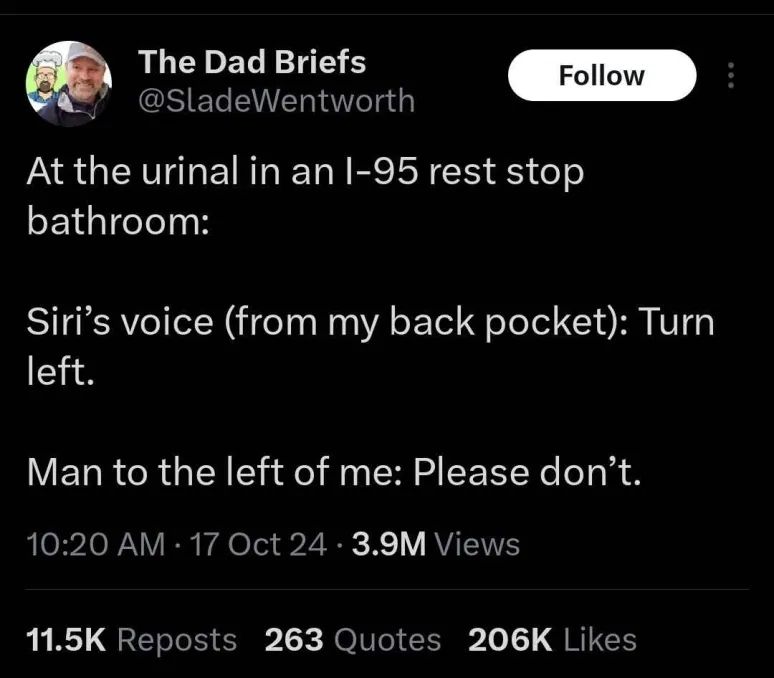Open the 11.5K reposts number
Image resolution: width=774 pixels, height=678 pixels.
[x=66, y=640]
